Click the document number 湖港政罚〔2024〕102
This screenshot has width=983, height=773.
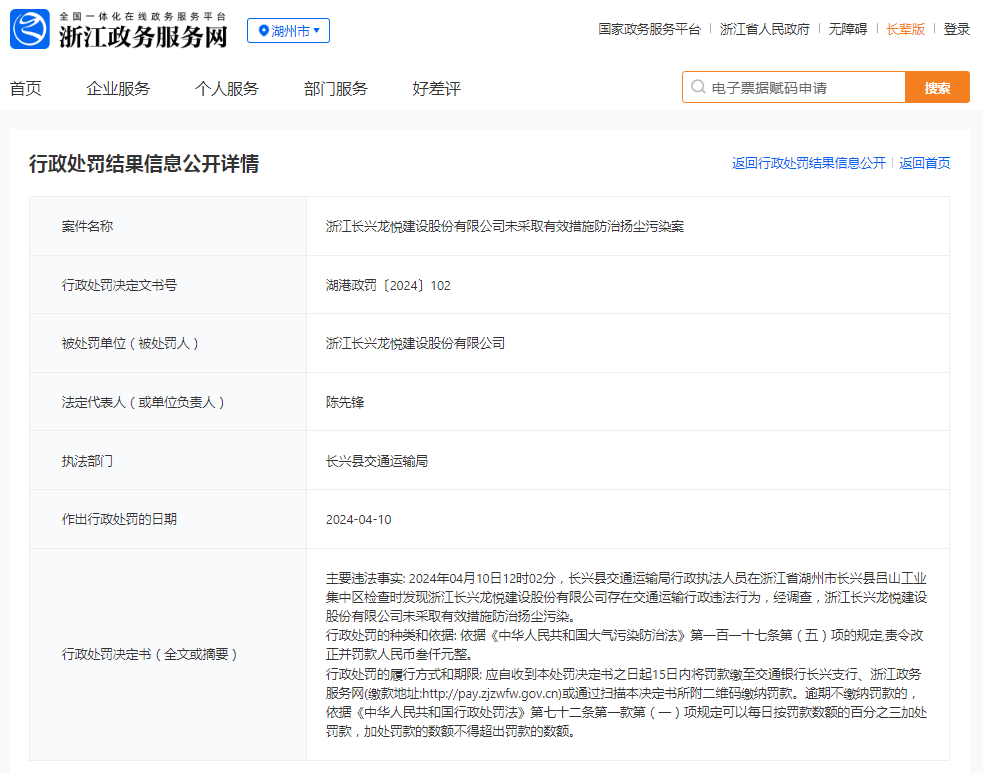[x=388, y=285]
